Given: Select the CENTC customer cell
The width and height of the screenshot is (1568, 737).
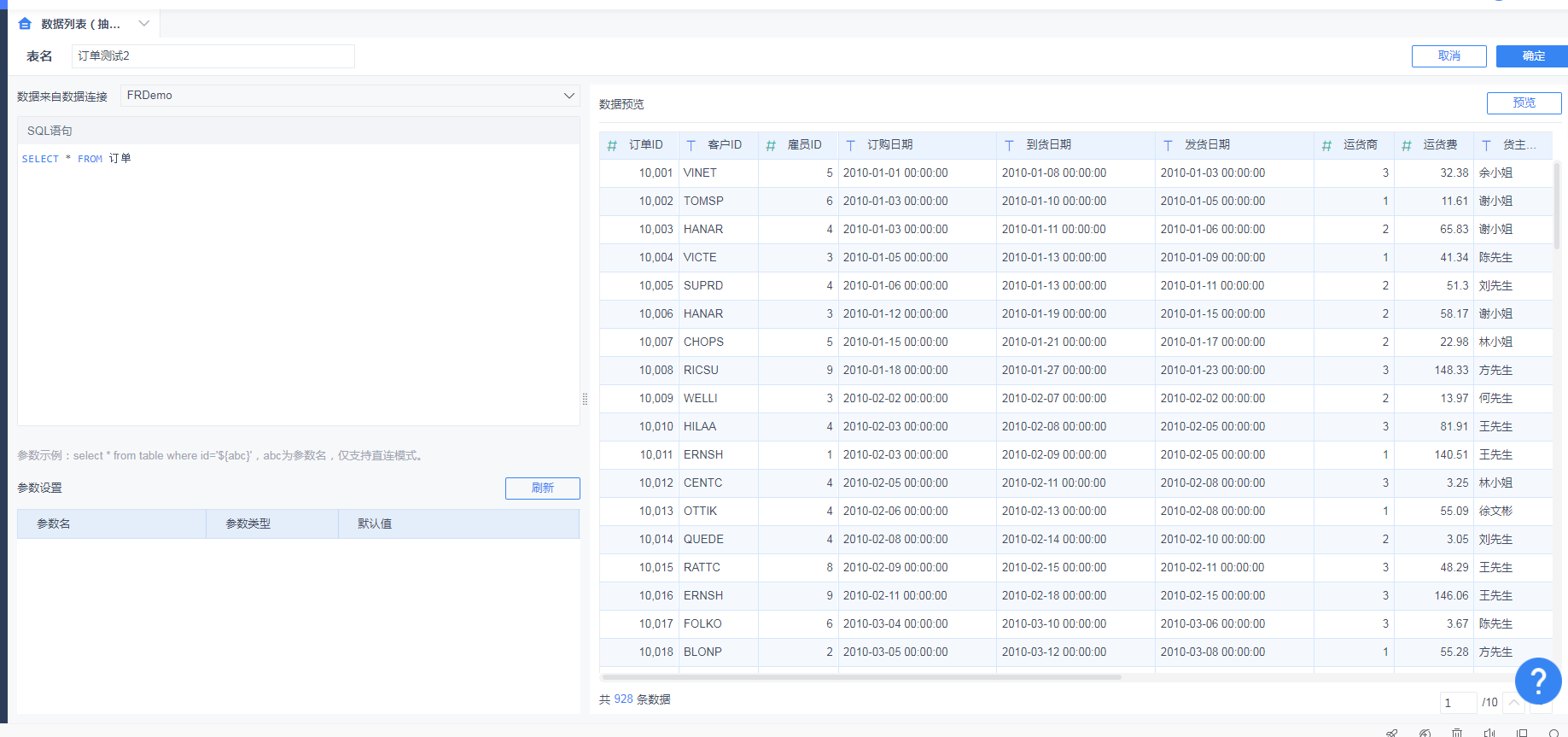Looking at the screenshot, I should (x=718, y=483).
